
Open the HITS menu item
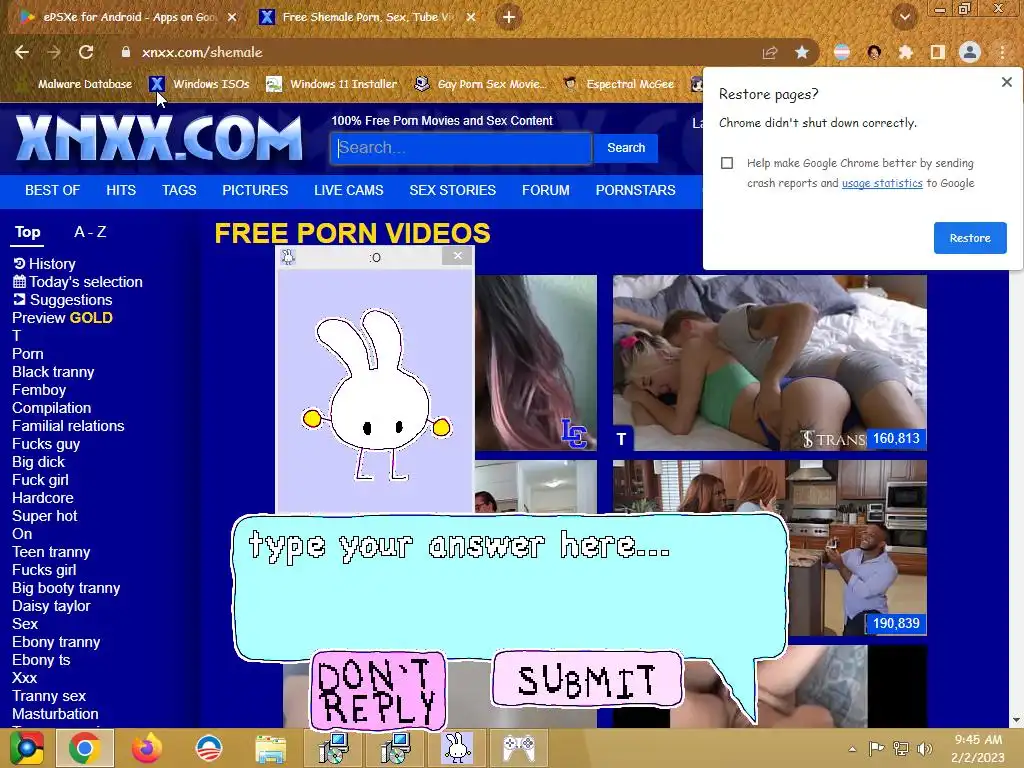[x=121, y=190]
